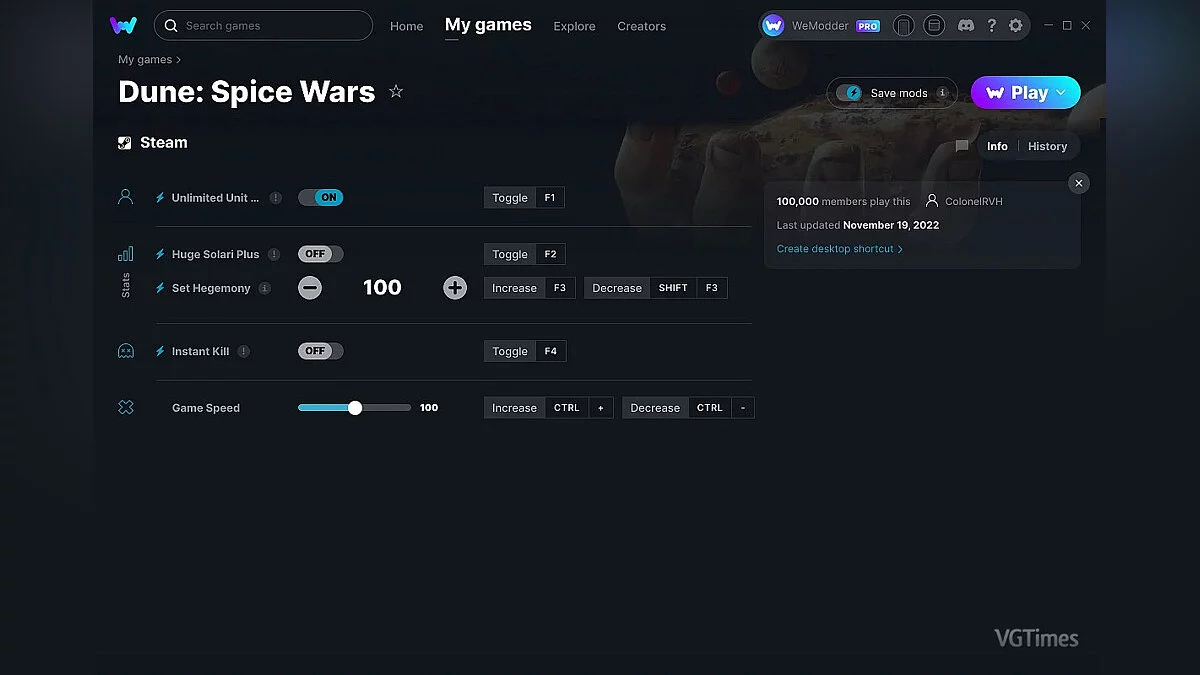1200x675 pixels.
Task: Click the Game Speed slider handle
Action: click(355, 408)
